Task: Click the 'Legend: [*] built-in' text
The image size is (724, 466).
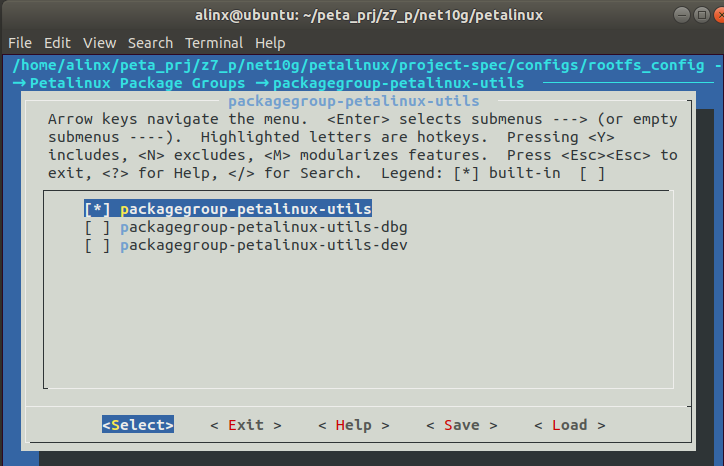Action: [471, 173]
